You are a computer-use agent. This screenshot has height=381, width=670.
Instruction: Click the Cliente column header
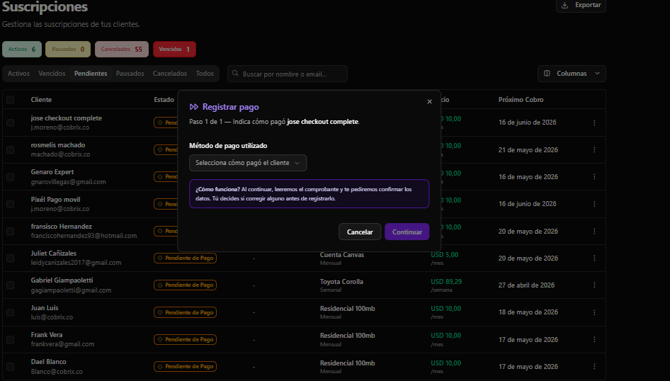click(41, 100)
